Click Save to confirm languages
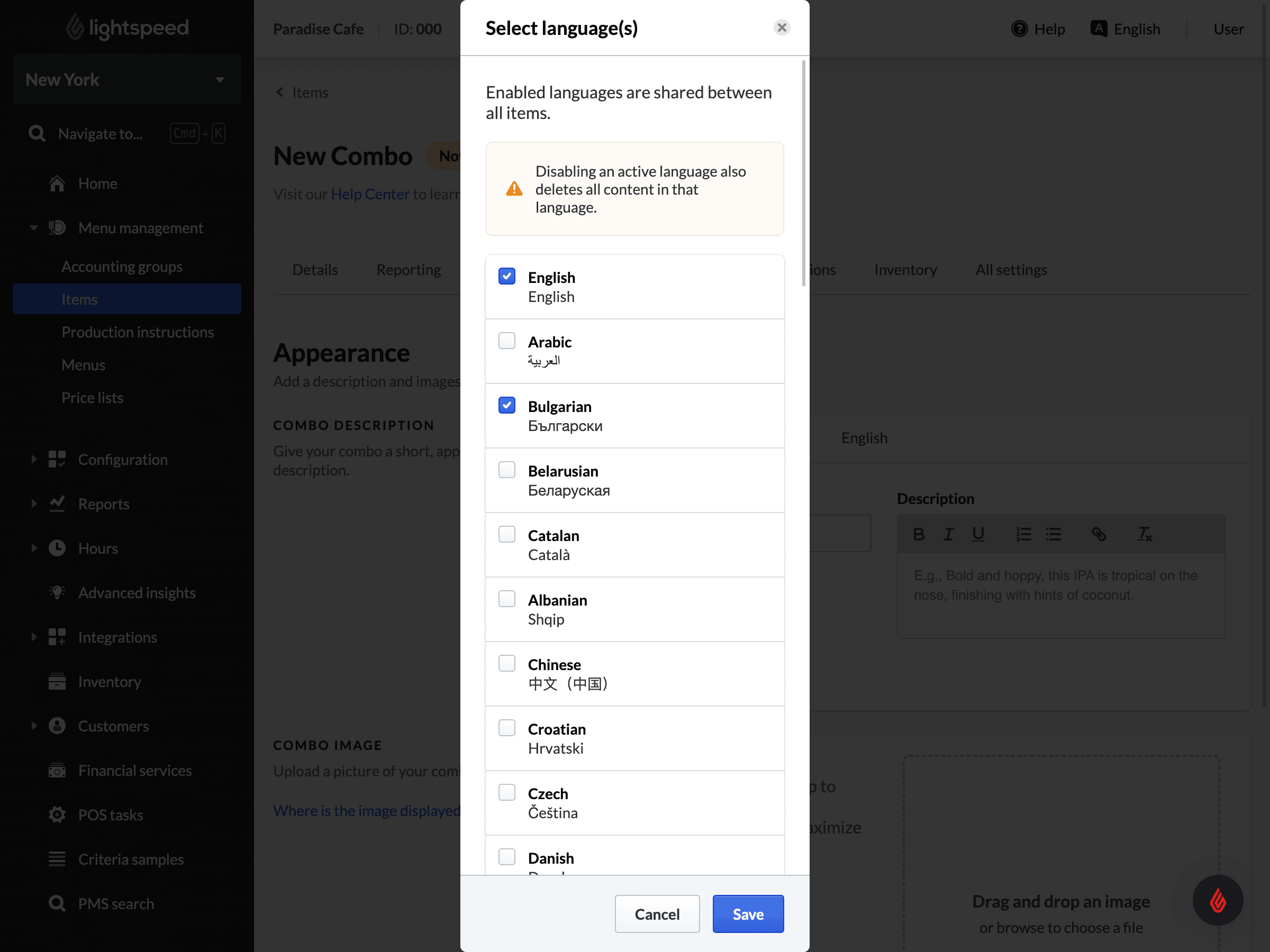Image resolution: width=1270 pixels, height=952 pixels. coord(748,913)
